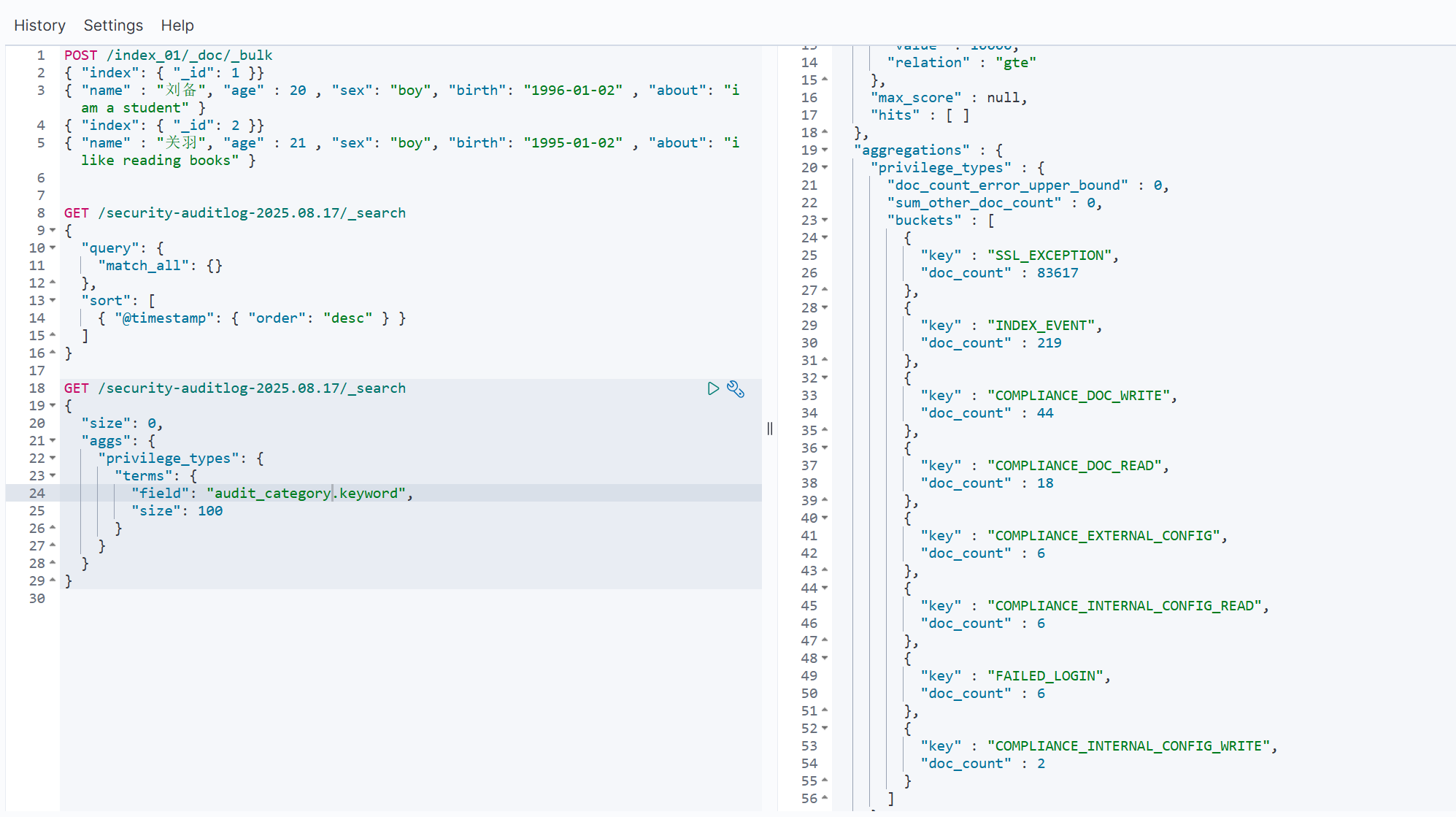1456x817 pixels.
Task: Collapse COMPLIANCE_DOC_WRITE bucket at response line 32
Action: [x=825, y=378]
